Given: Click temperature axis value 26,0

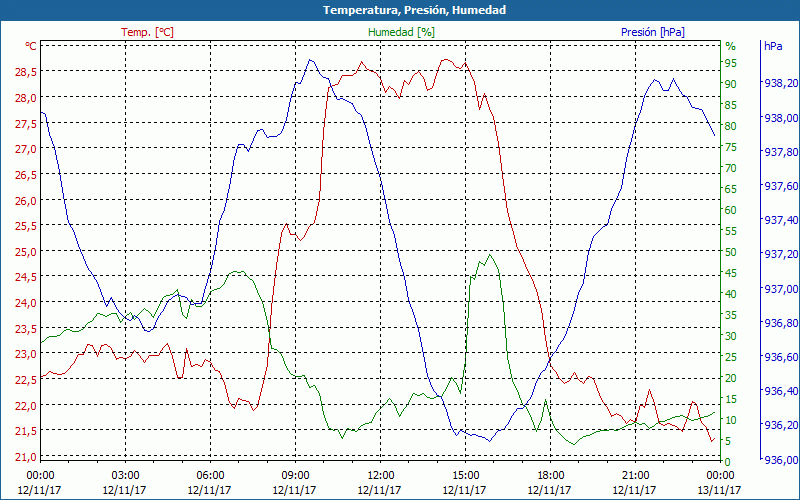Looking at the screenshot, I should [26, 201].
